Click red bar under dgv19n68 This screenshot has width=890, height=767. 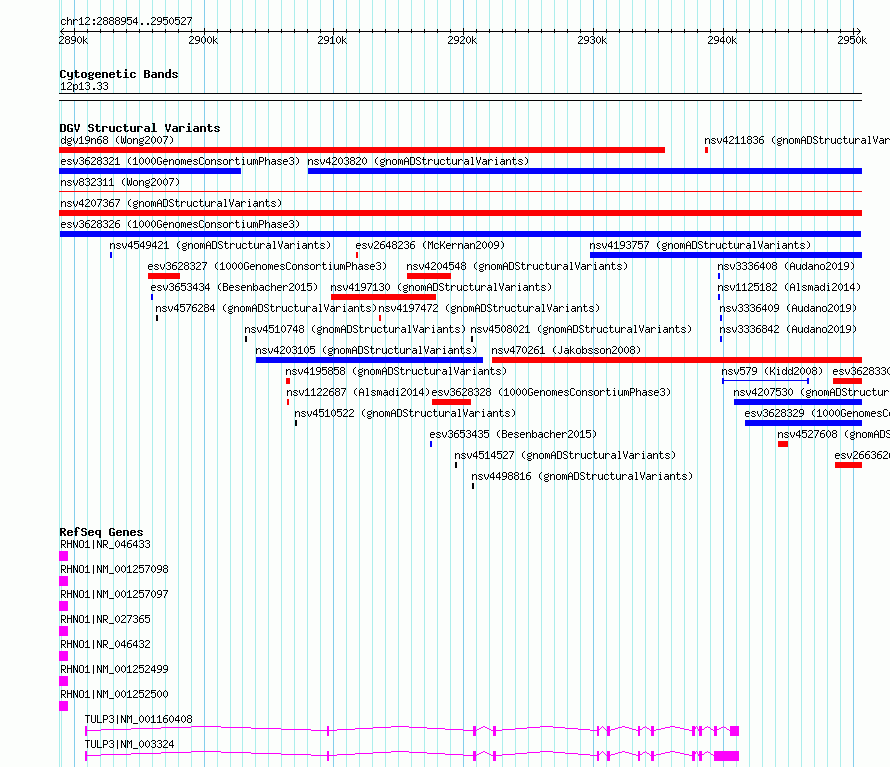pyautogui.click(x=362, y=150)
